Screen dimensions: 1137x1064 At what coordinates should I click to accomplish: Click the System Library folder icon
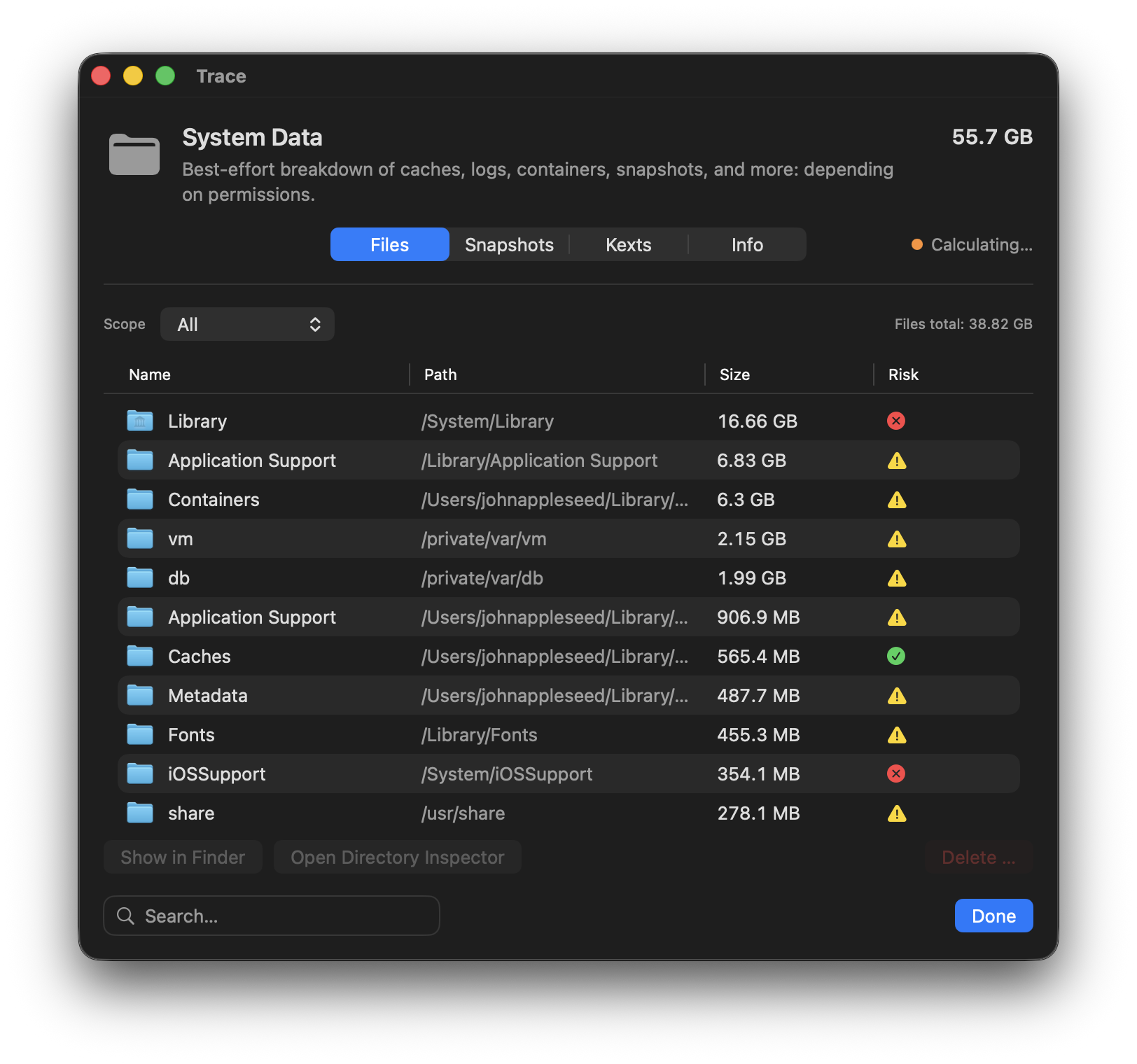coord(140,421)
